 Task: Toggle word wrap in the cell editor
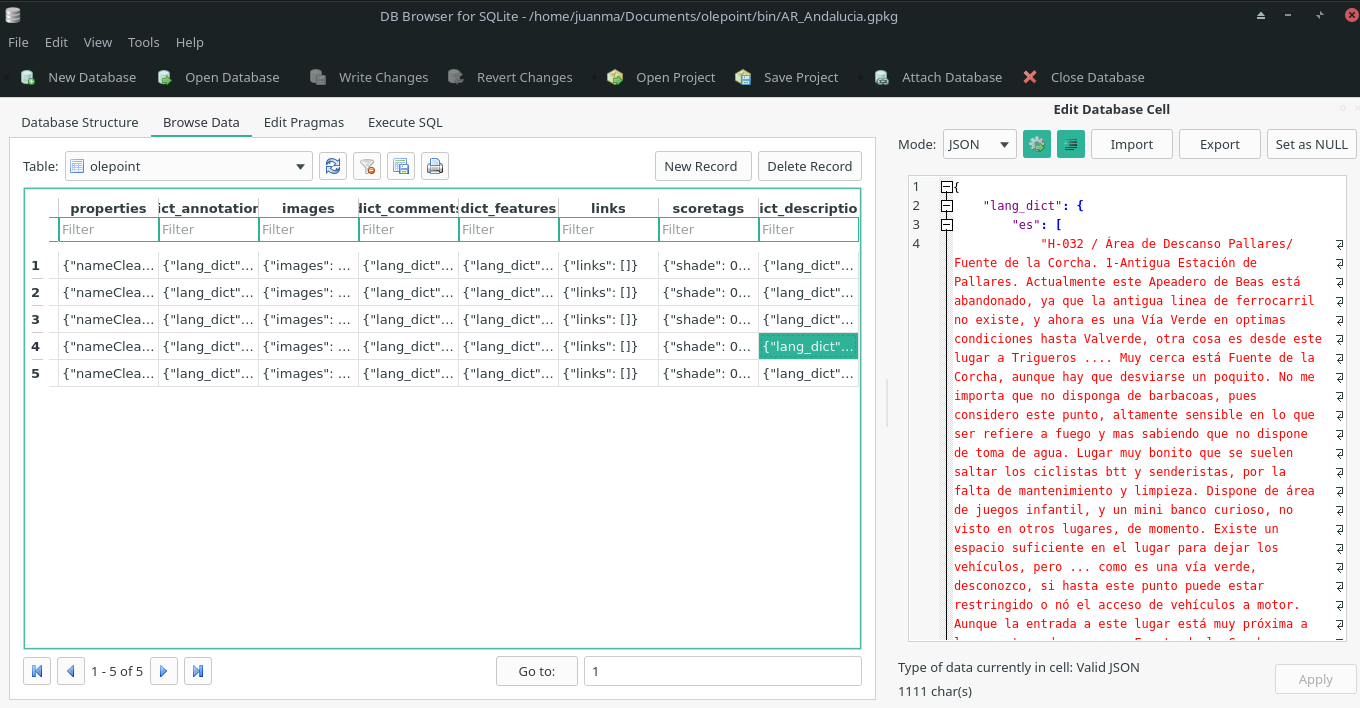pos(1071,144)
